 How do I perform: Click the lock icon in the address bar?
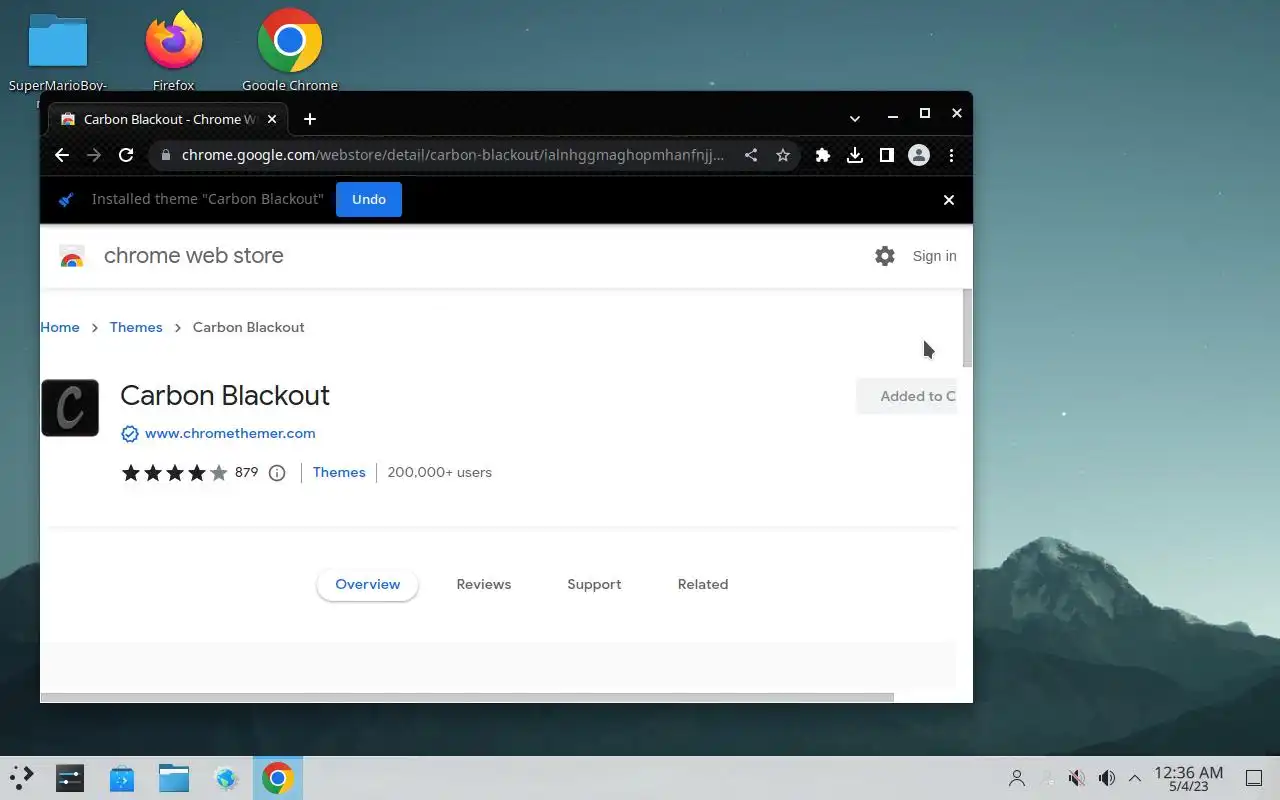click(165, 155)
